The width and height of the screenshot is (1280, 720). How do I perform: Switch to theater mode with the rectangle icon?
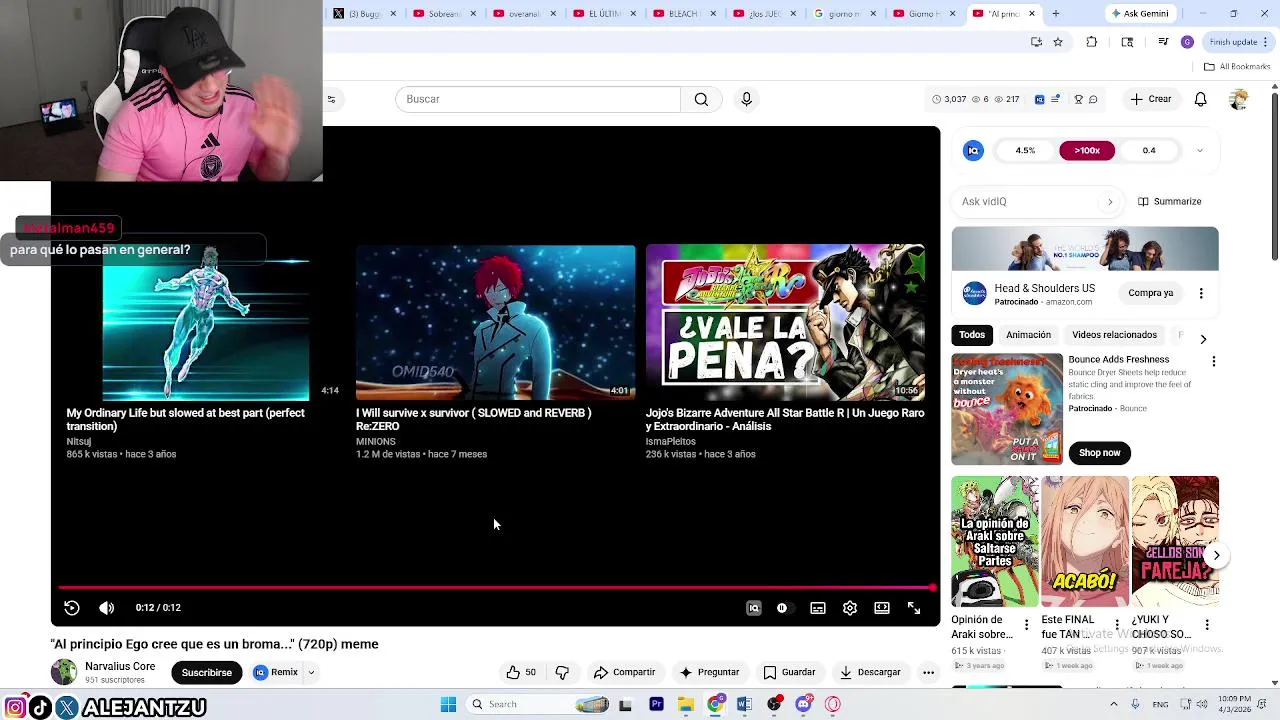click(882, 608)
